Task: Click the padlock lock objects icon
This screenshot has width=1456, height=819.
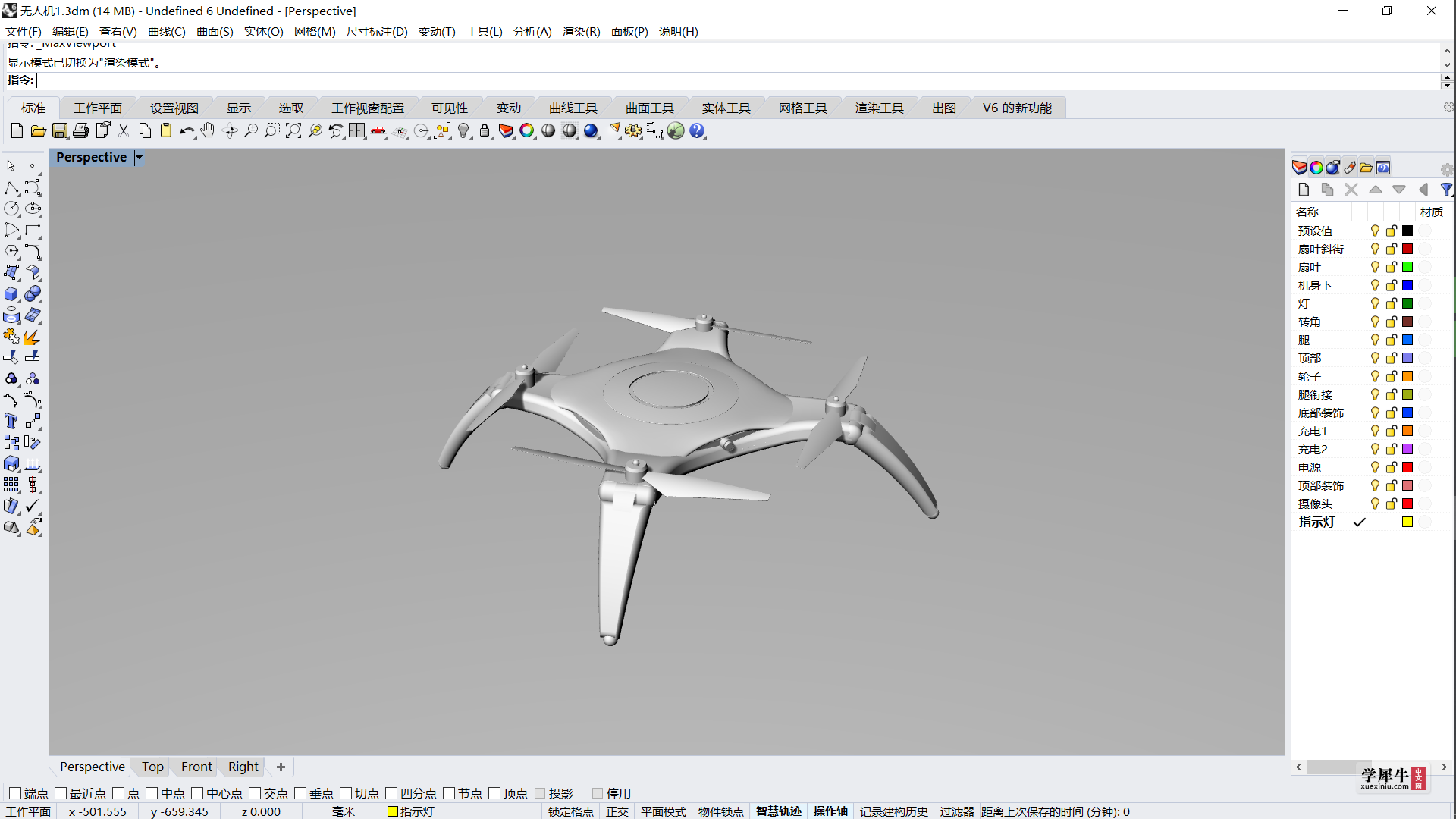Action: [x=485, y=131]
